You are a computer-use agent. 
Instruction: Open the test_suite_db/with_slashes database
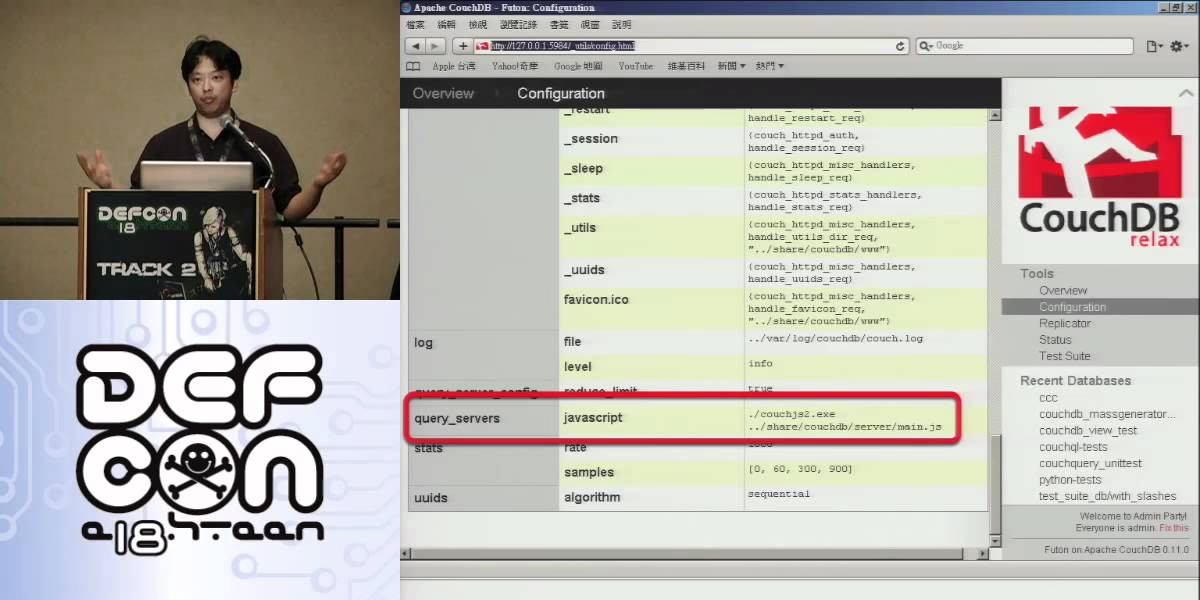pyautogui.click(x=1108, y=496)
